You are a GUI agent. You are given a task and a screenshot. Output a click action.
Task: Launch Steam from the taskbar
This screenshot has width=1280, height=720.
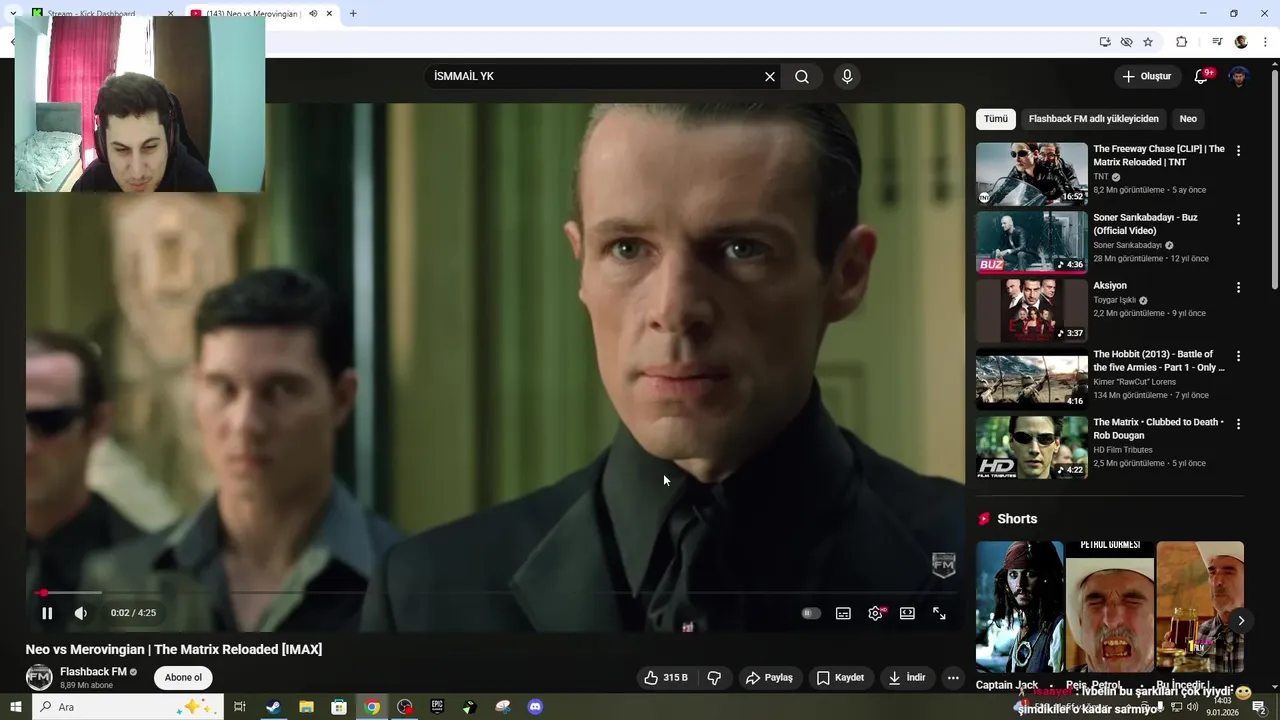[272, 707]
